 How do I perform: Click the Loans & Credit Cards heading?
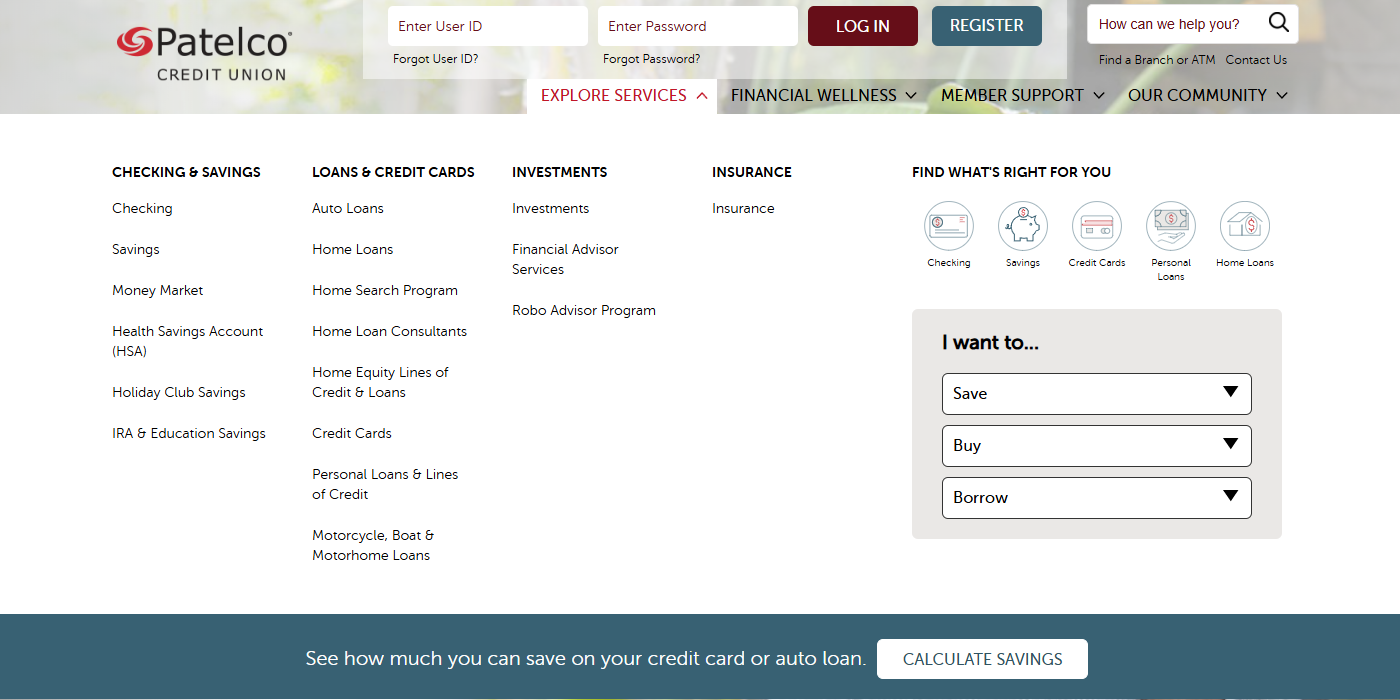[393, 172]
